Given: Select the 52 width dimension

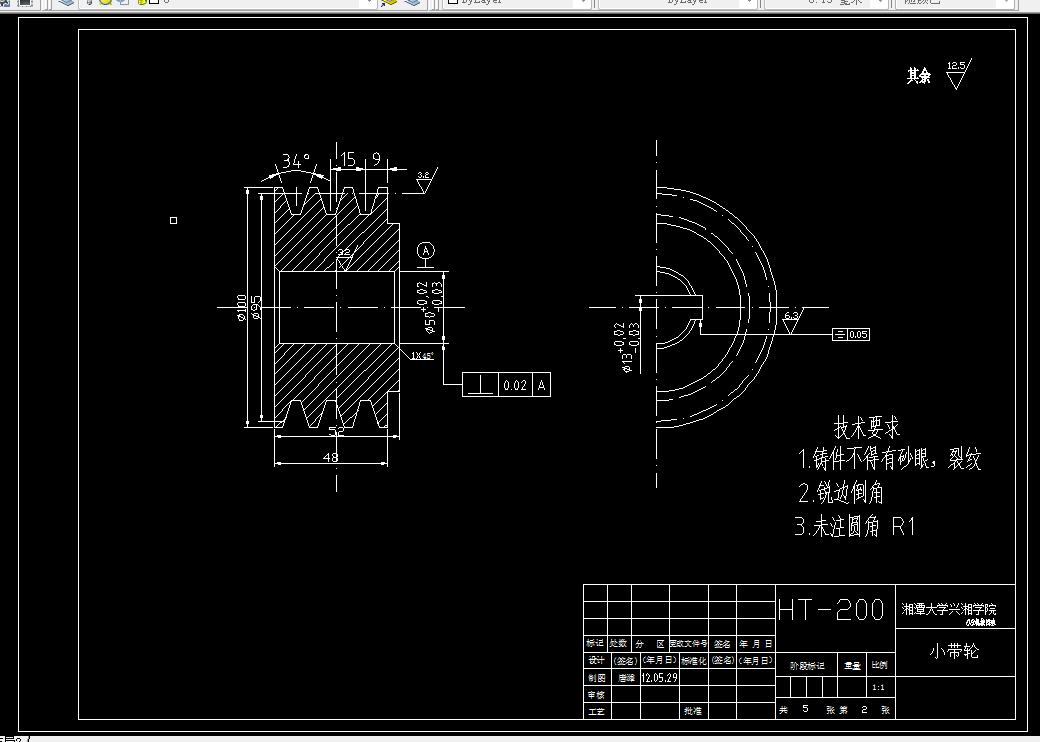Looking at the screenshot, I should tap(337, 431).
